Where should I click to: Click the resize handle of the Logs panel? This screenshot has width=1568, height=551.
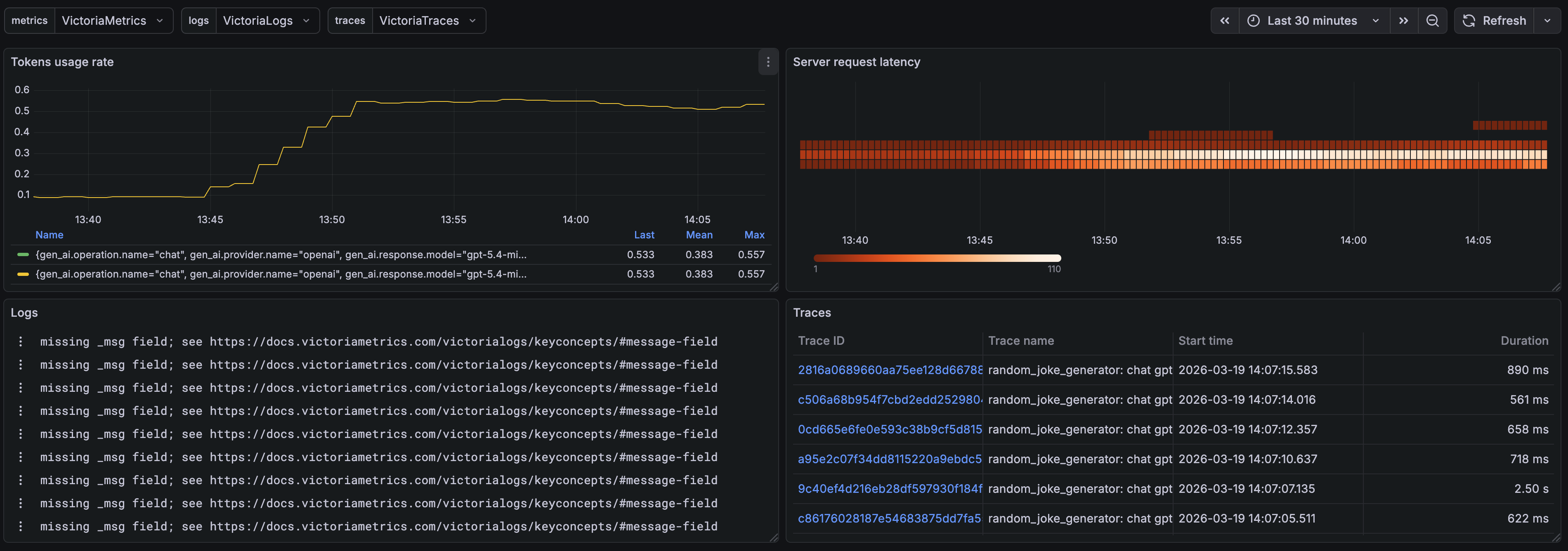[x=774, y=538]
